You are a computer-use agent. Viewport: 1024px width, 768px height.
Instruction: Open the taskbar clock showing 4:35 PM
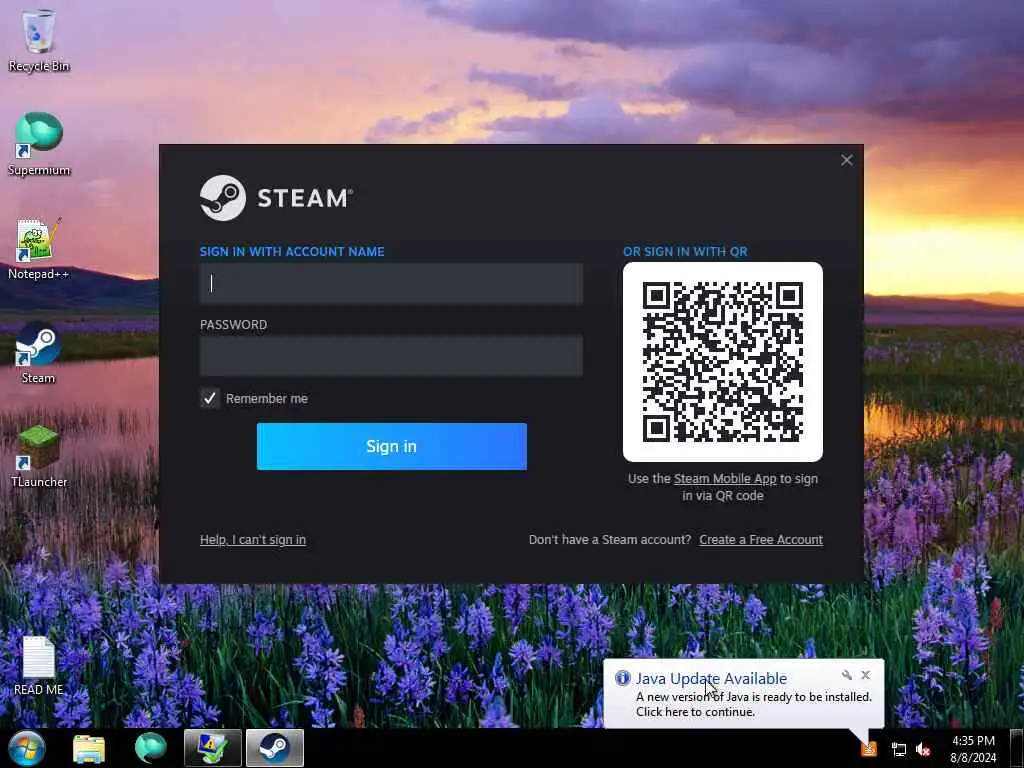click(973, 749)
